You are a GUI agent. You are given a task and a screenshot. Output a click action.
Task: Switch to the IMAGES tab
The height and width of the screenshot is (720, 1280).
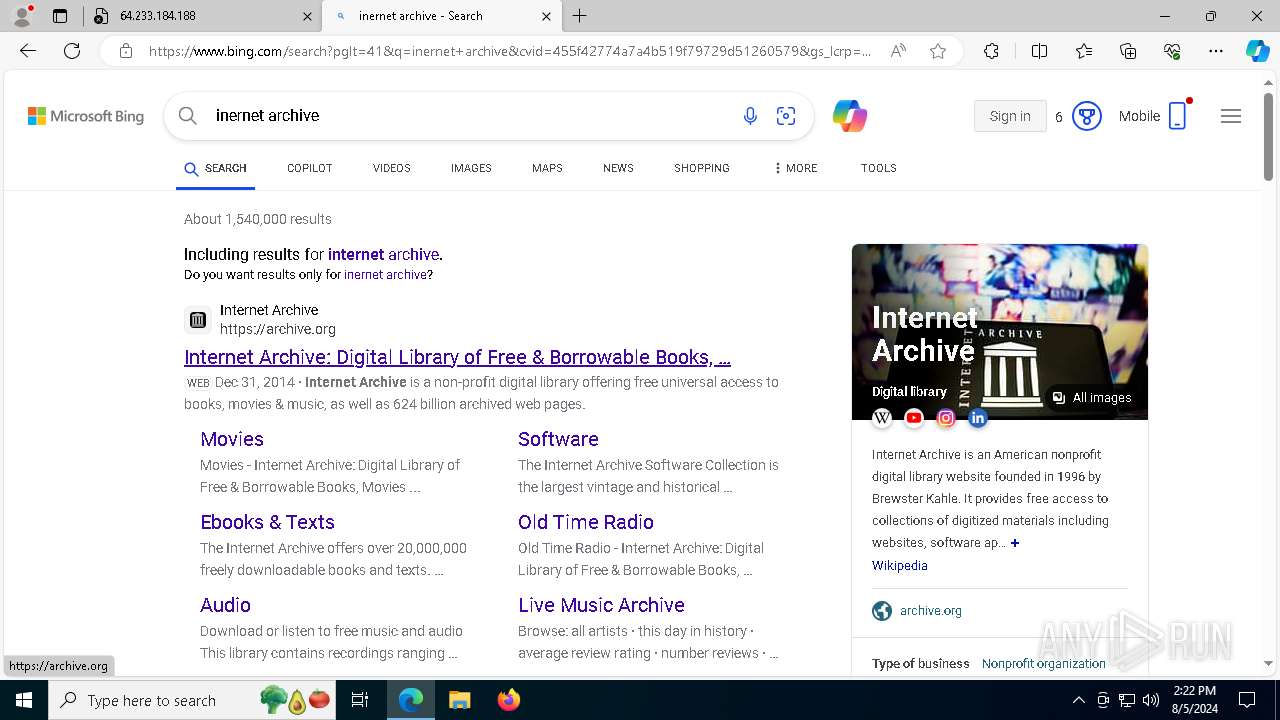coord(471,168)
